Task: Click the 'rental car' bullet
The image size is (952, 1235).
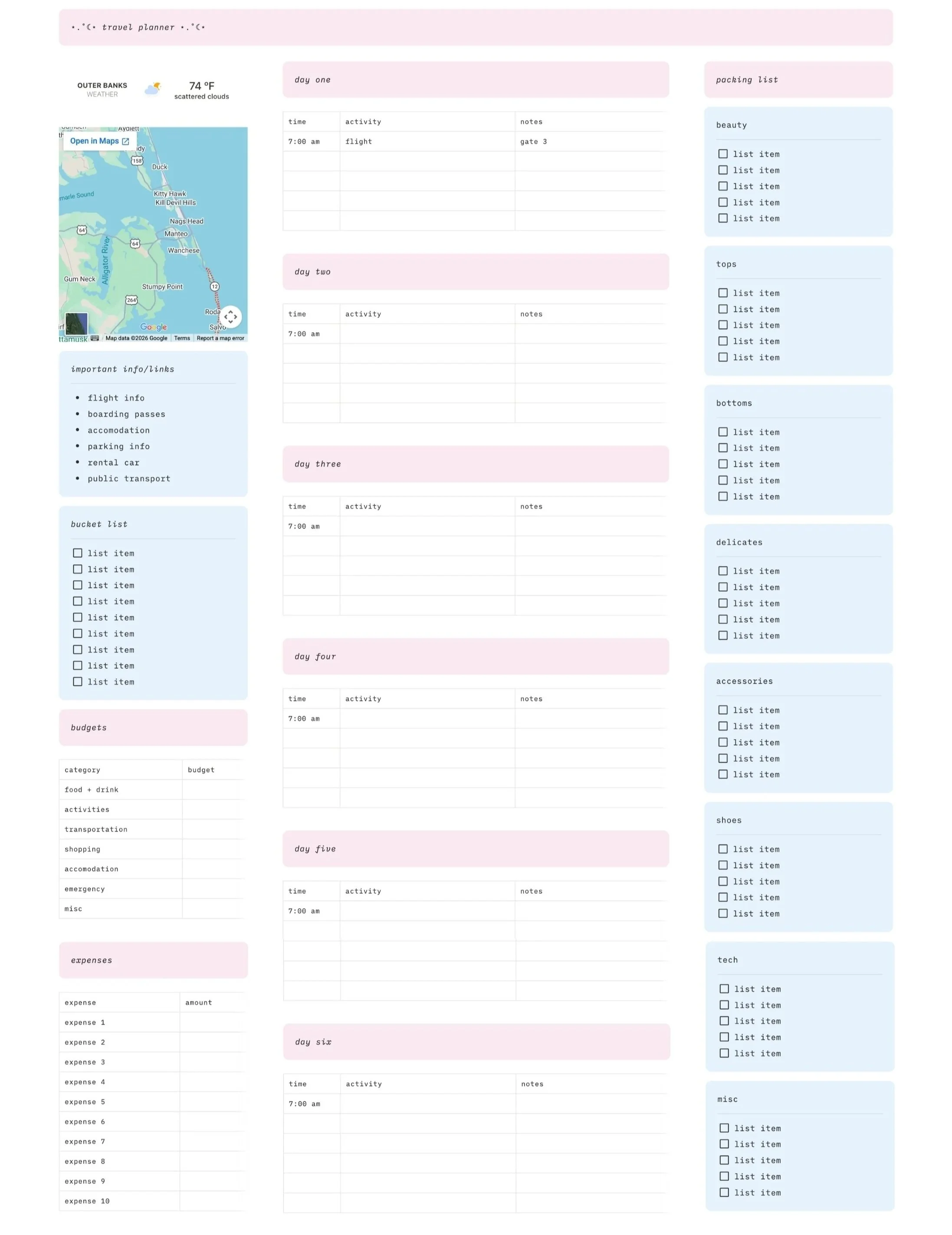Action: 113,463
